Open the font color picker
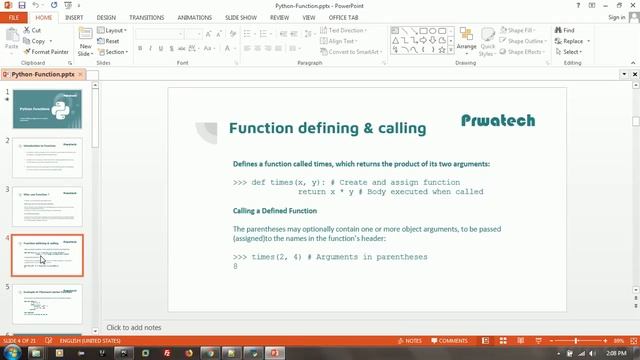The image size is (640, 360). (229, 49)
